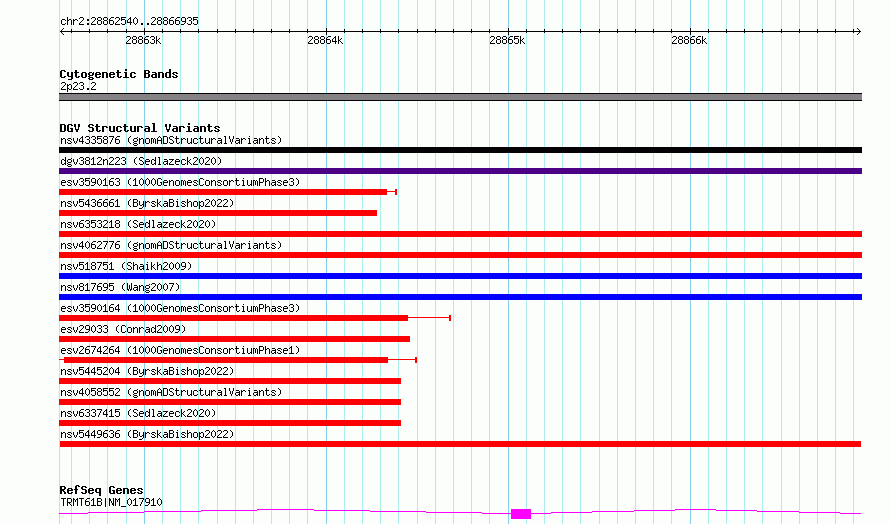
Task: Click the 2p23.2 cytogenetic band label
Action: pyautogui.click(x=78, y=86)
